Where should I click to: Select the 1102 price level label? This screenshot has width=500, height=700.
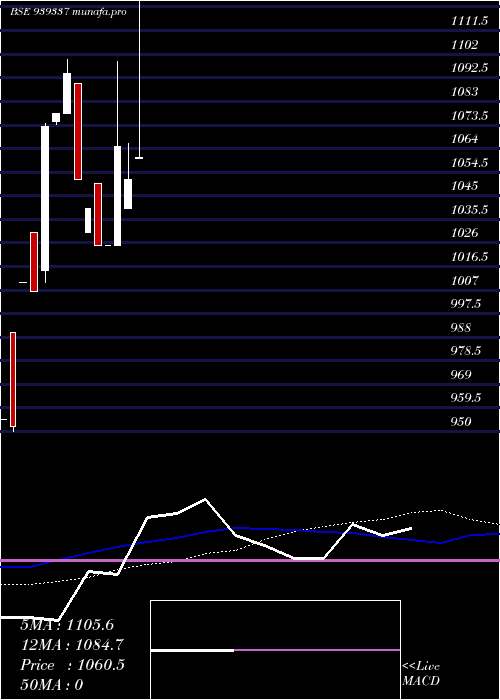464,45
